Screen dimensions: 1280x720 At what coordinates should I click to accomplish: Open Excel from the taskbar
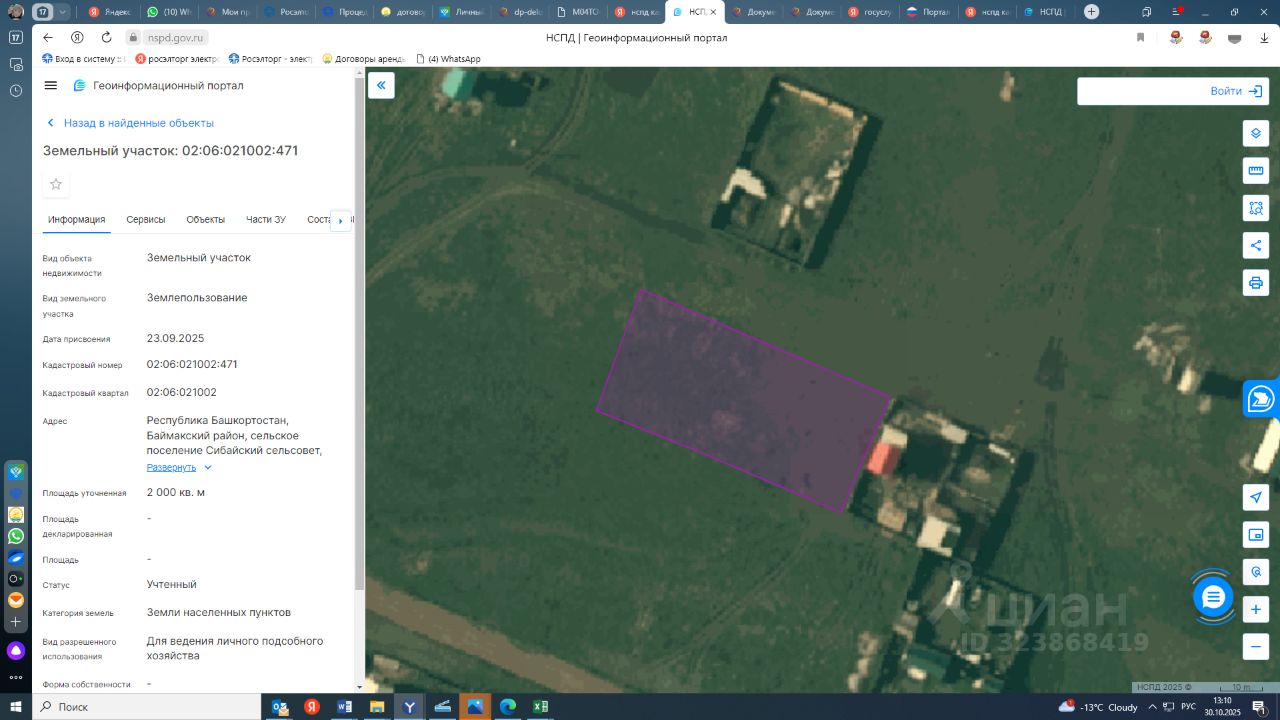pyautogui.click(x=541, y=707)
